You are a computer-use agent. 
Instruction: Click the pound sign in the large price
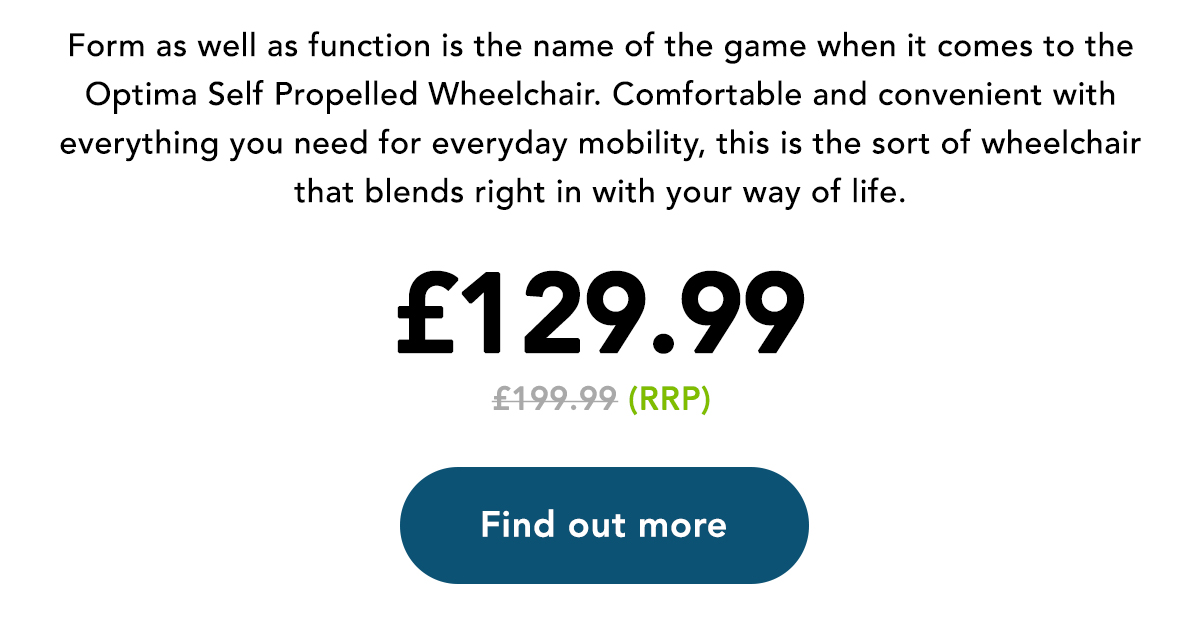[x=428, y=313]
